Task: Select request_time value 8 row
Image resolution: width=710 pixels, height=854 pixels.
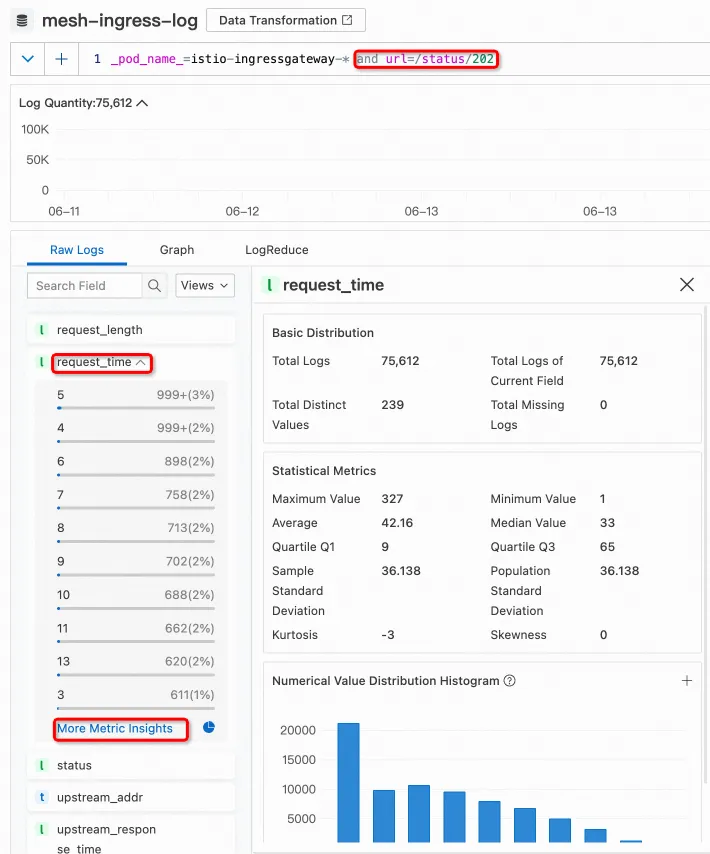Action: click(x=136, y=532)
